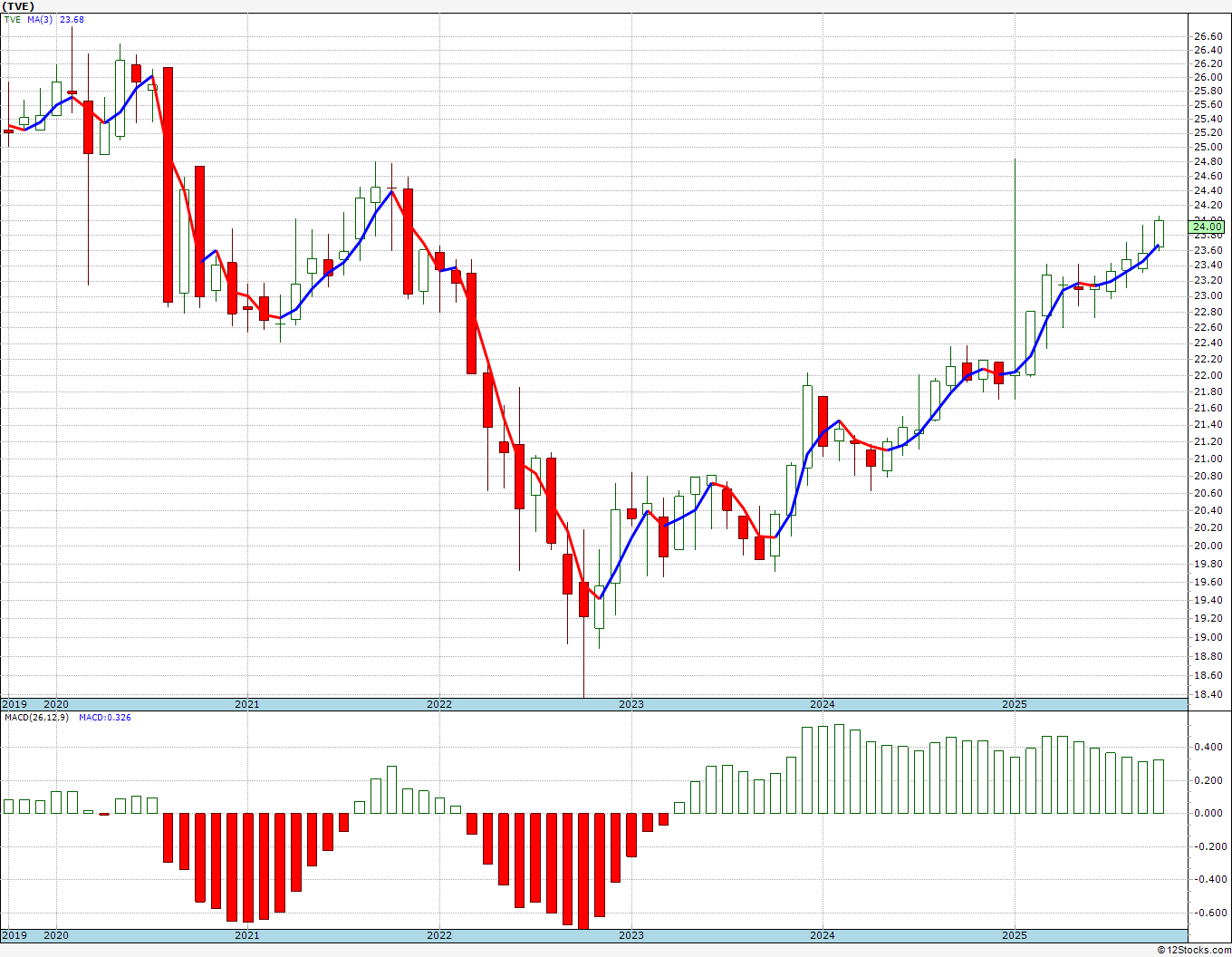The width and height of the screenshot is (1232, 957).
Task: Select the MACD(26,12,9) indicator label
Action: [x=36, y=718]
